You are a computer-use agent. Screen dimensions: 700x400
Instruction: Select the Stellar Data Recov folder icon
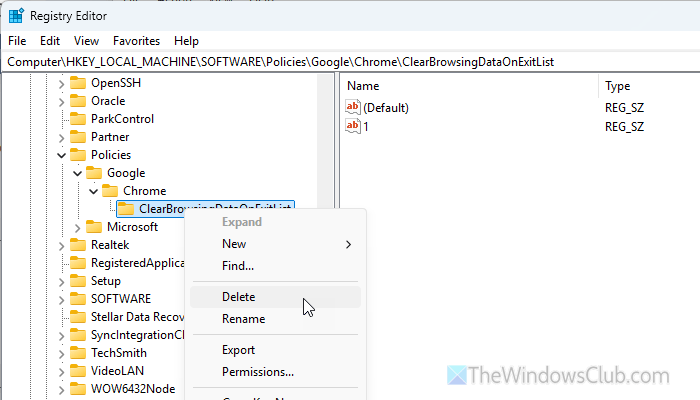(78, 317)
